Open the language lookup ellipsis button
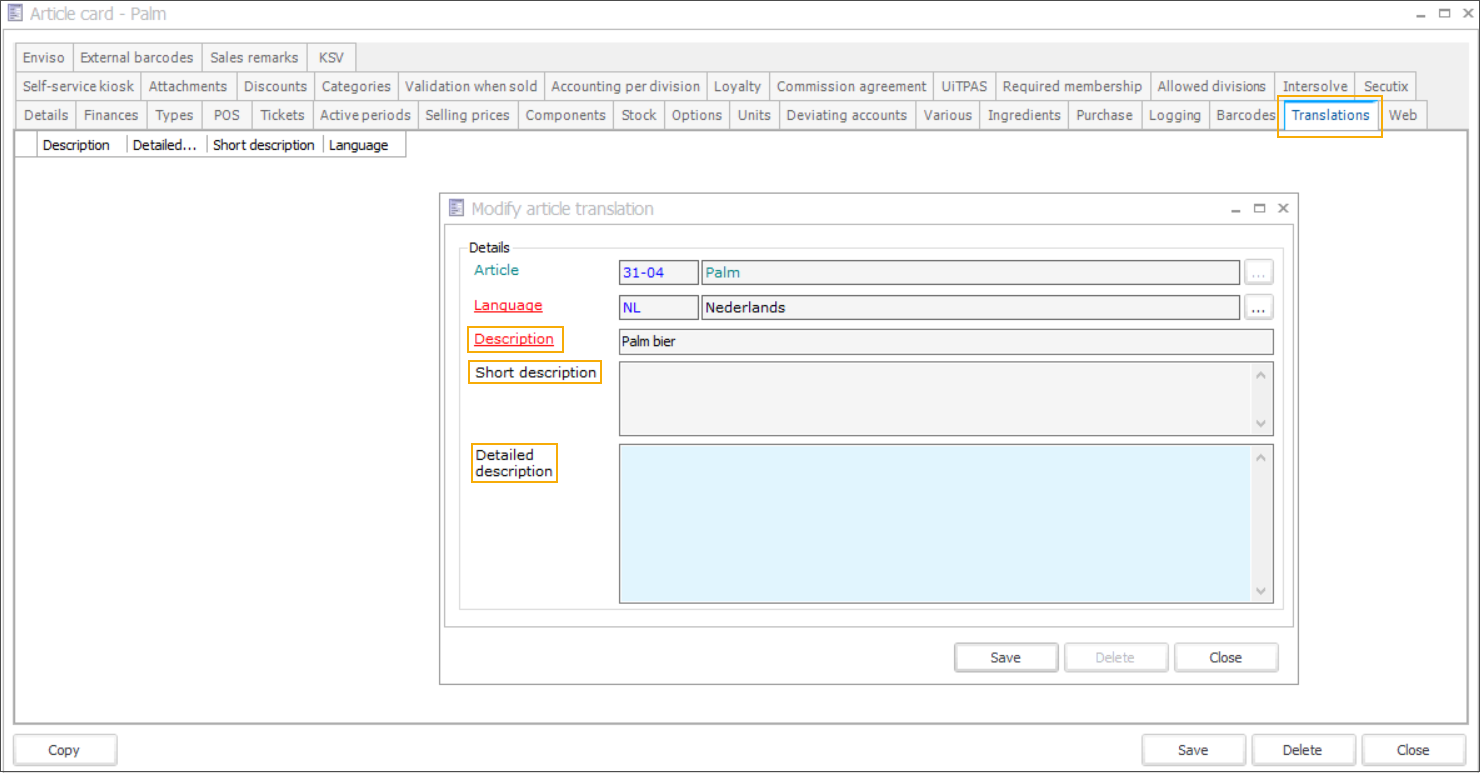1481x773 pixels. [x=1258, y=308]
